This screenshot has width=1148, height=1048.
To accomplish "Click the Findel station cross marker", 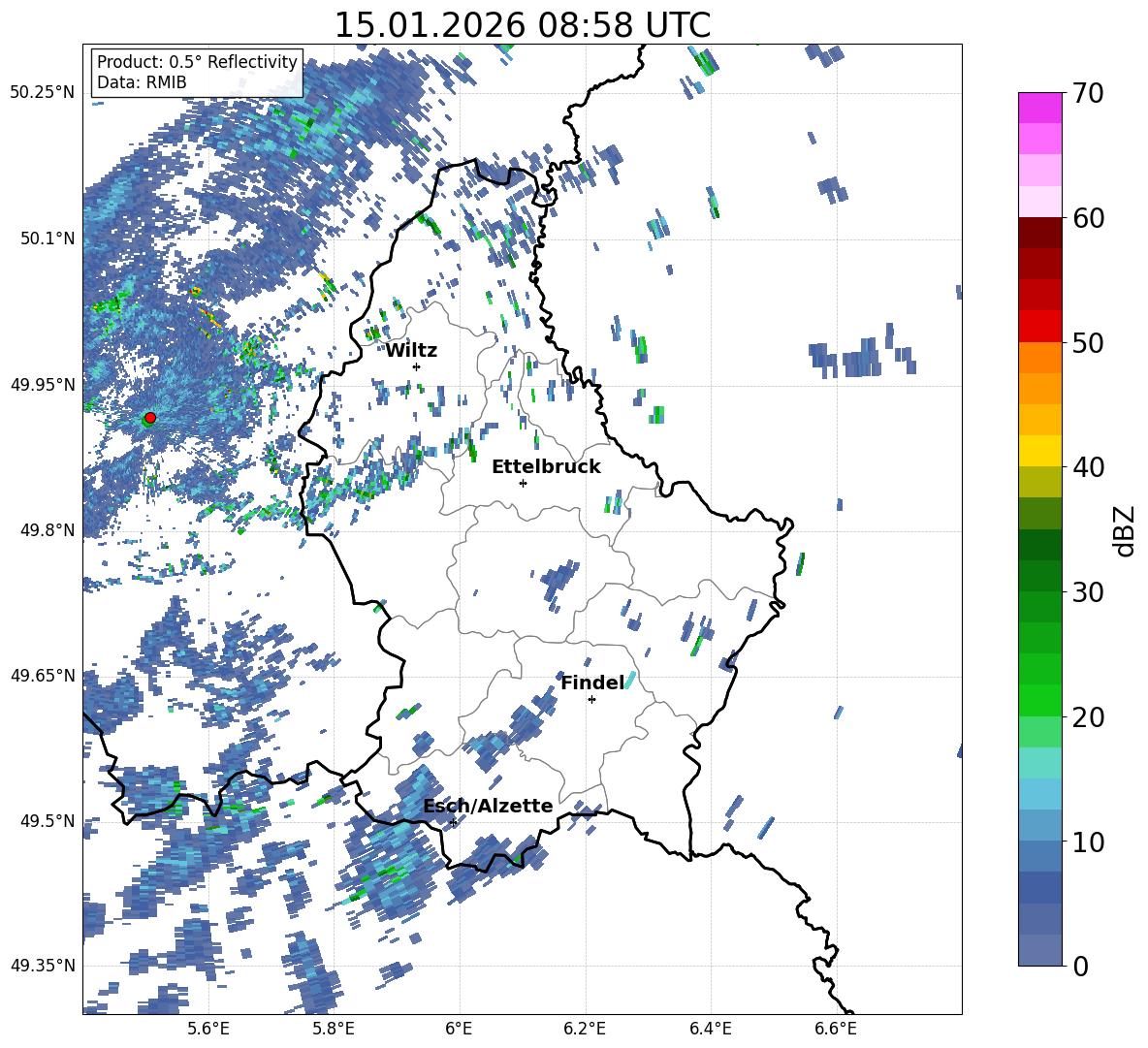I will 591,700.
